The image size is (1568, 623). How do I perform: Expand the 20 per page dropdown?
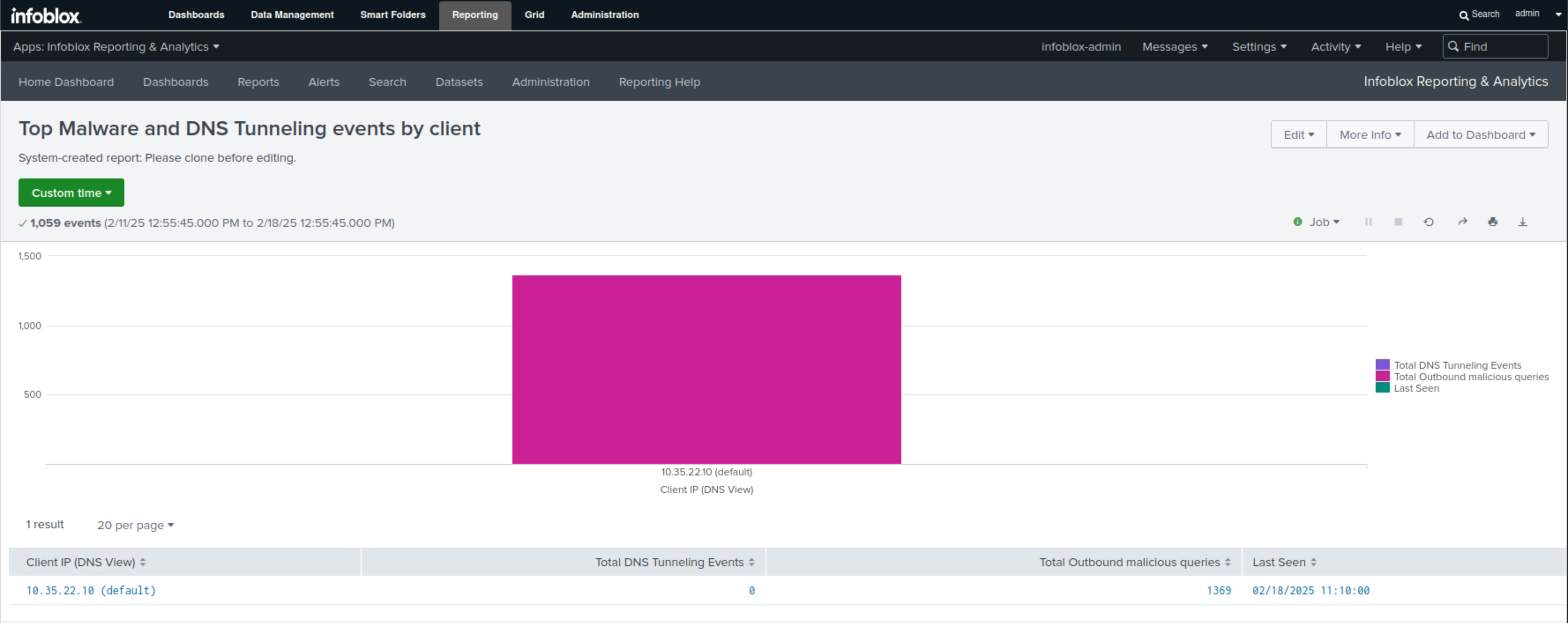(x=135, y=525)
